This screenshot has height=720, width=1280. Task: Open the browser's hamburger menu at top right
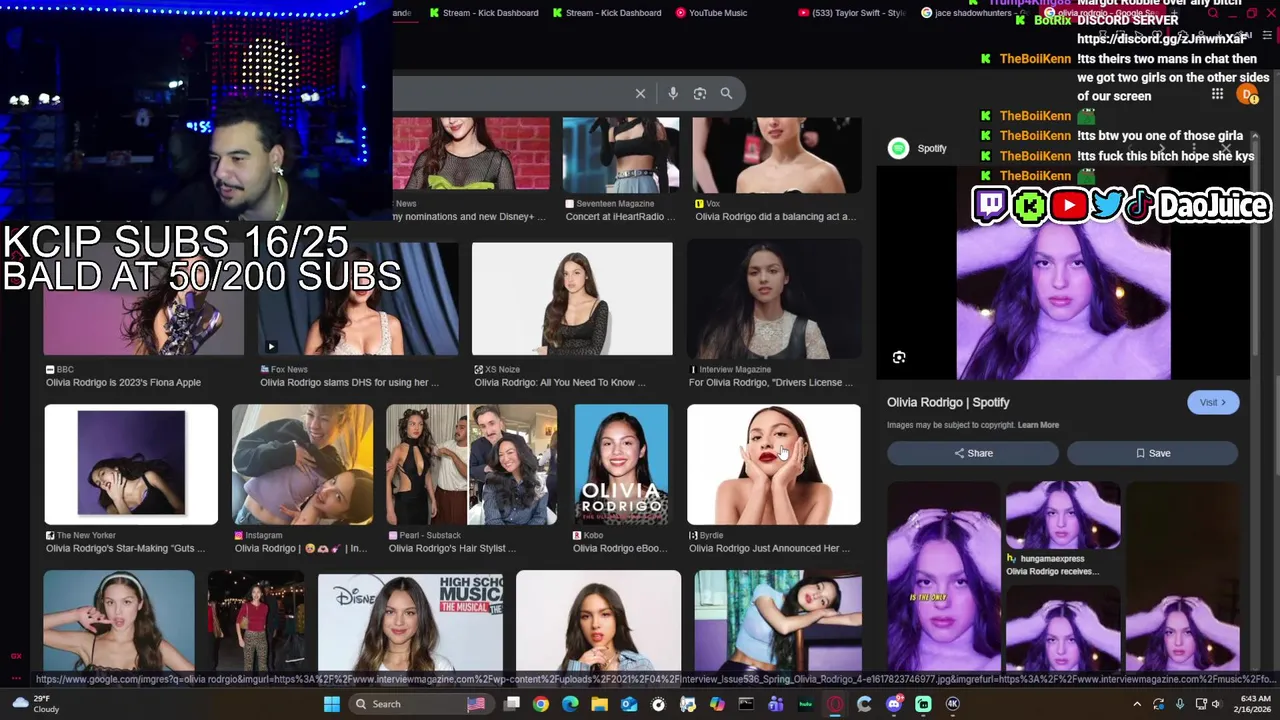coord(1267,35)
